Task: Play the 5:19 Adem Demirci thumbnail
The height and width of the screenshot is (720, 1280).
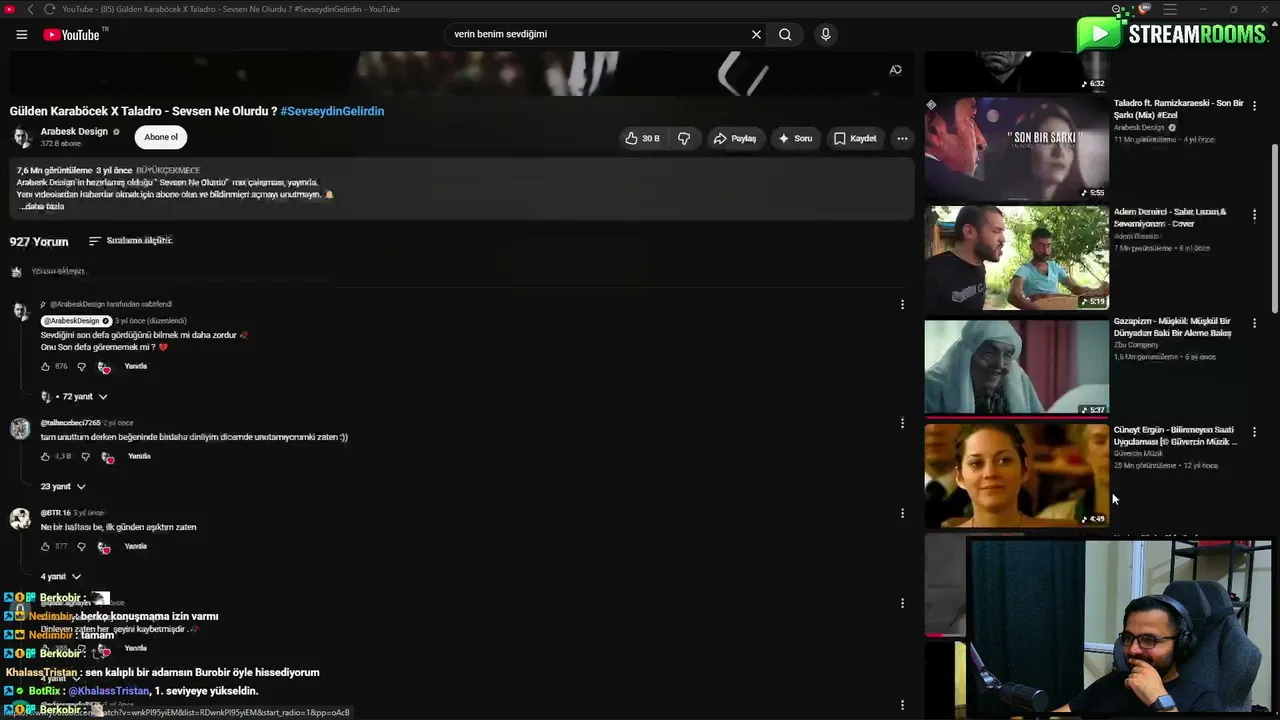Action: [x=1016, y=258]
